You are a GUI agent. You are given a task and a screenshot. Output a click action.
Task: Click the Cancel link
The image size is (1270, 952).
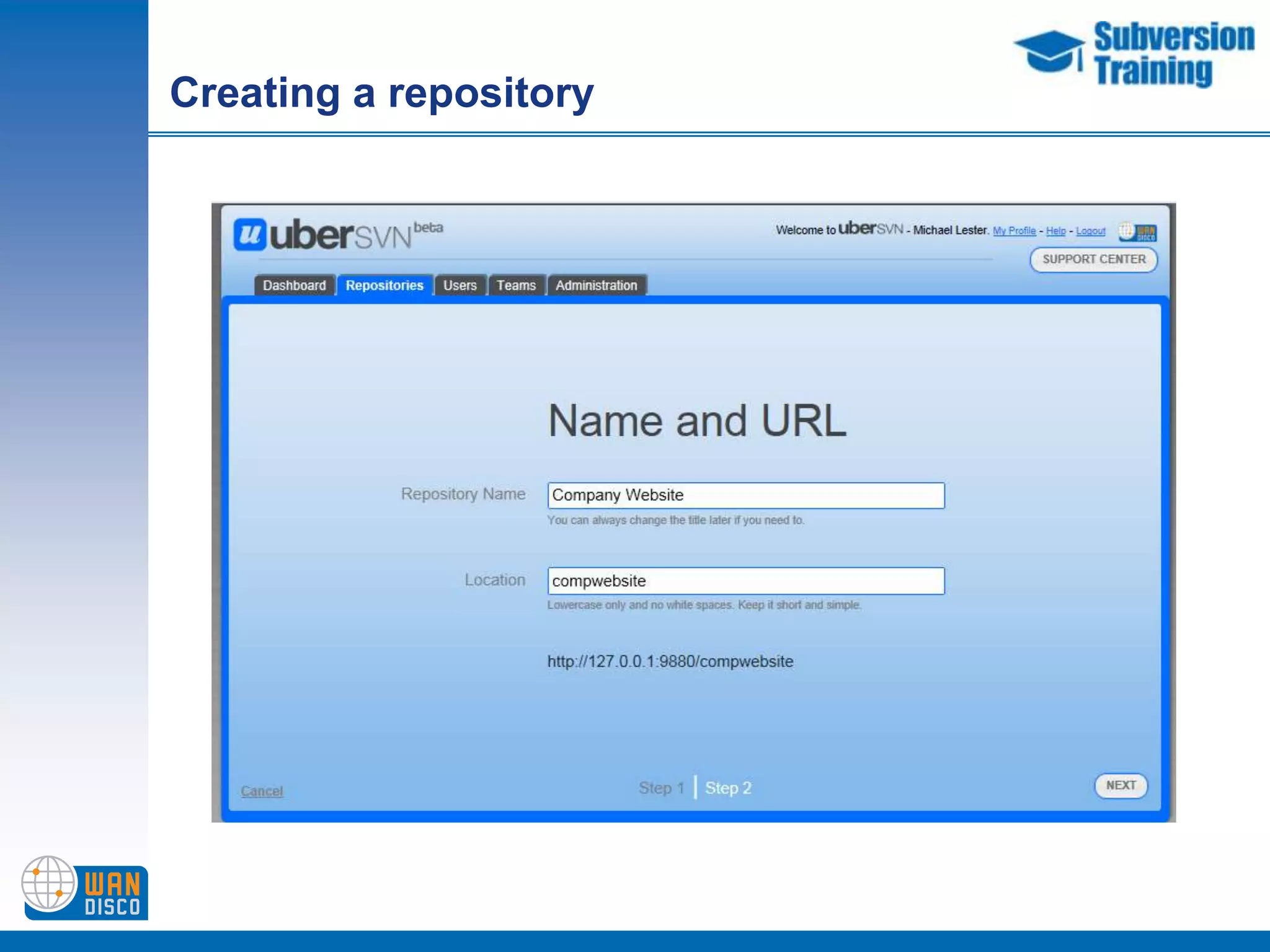click(262, 791)
